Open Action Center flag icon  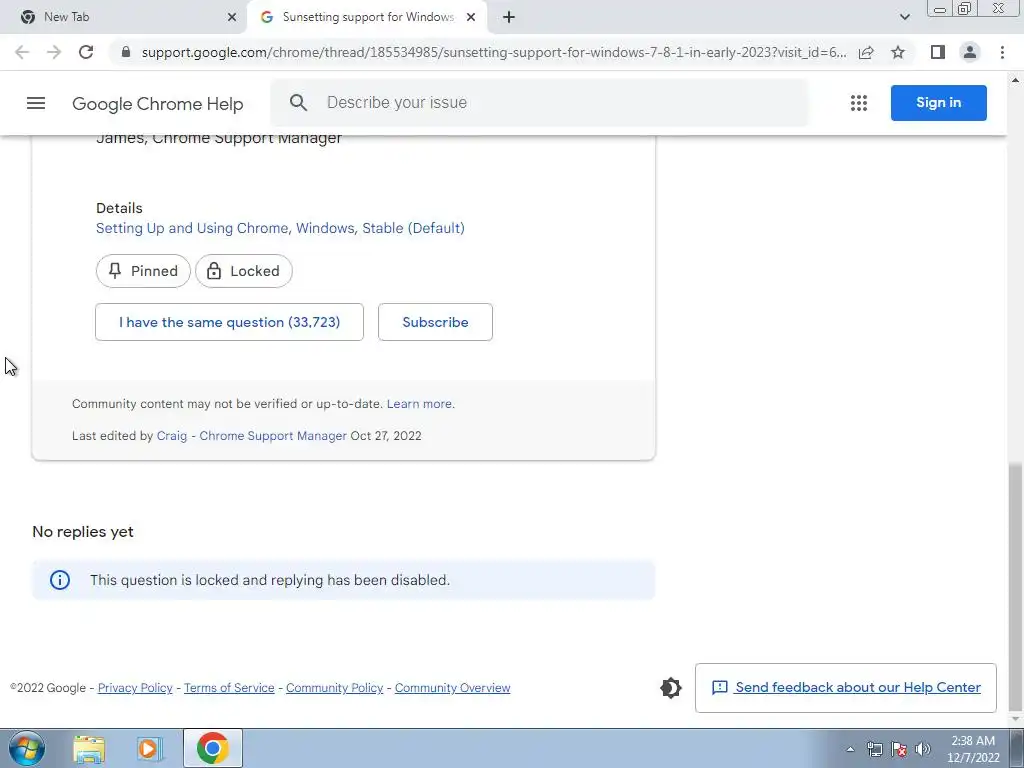coord(899,750)
